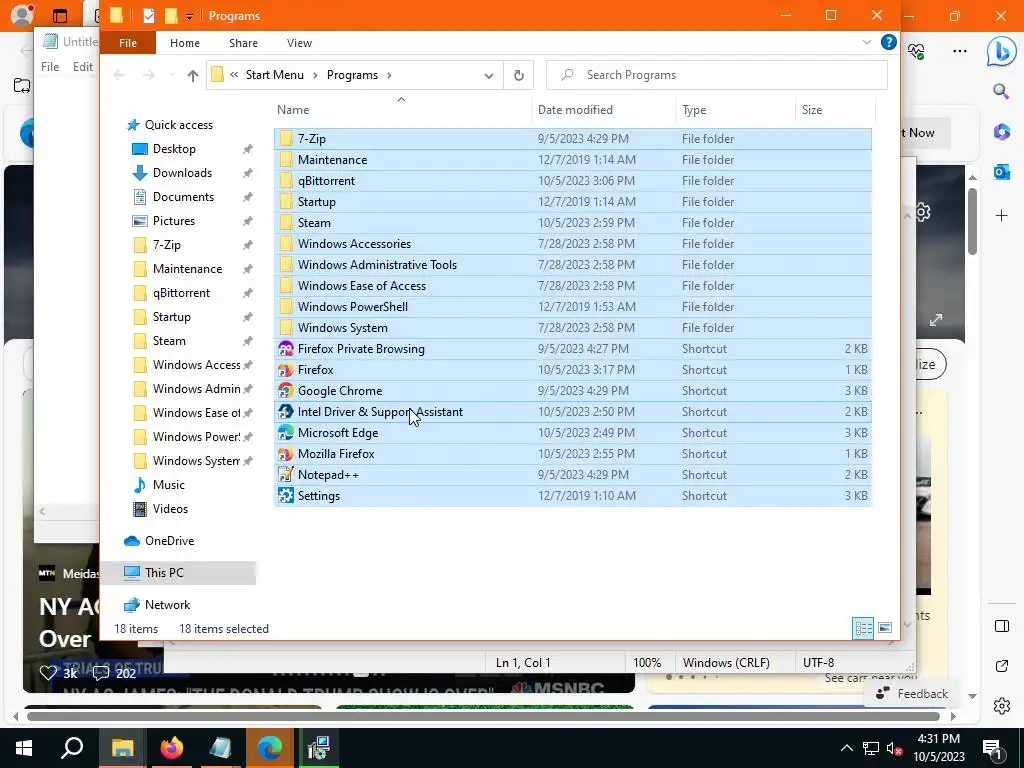Click the Google Chrome shortcut icon
The height and width of the screenshot is (768, 1024).
[285, 391]
